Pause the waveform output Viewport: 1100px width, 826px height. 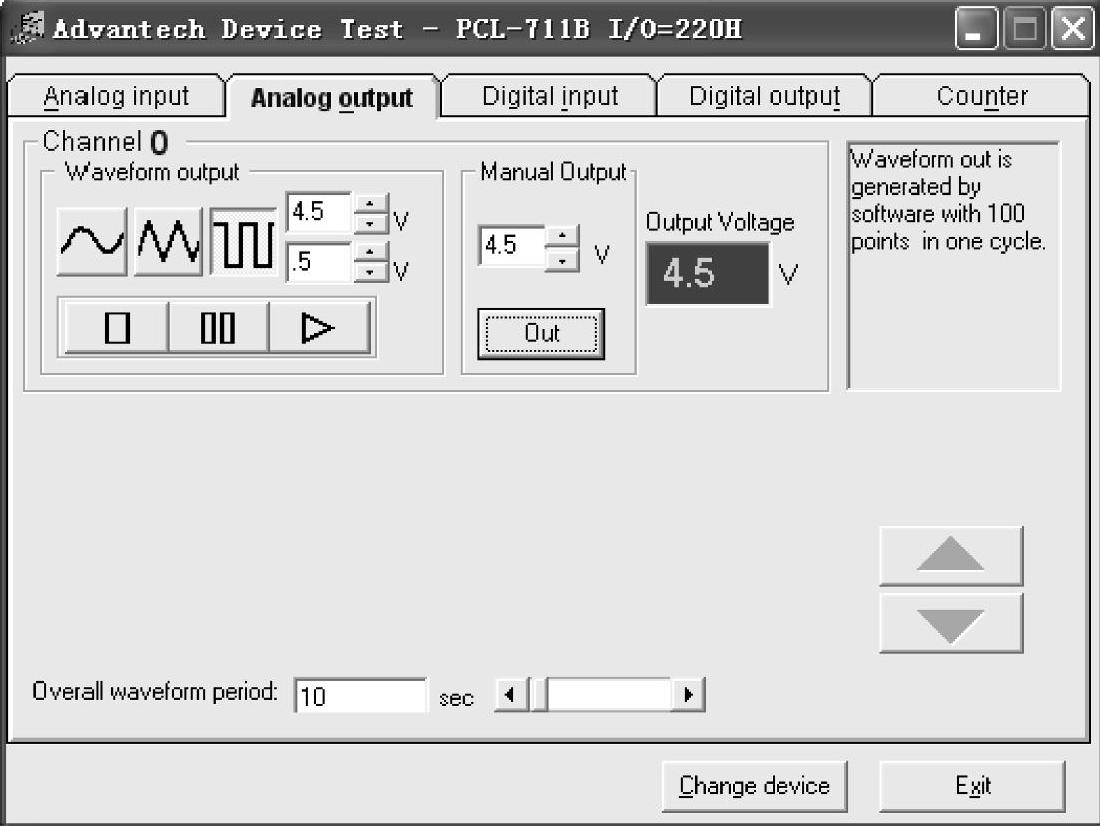(x=218, y=327)
